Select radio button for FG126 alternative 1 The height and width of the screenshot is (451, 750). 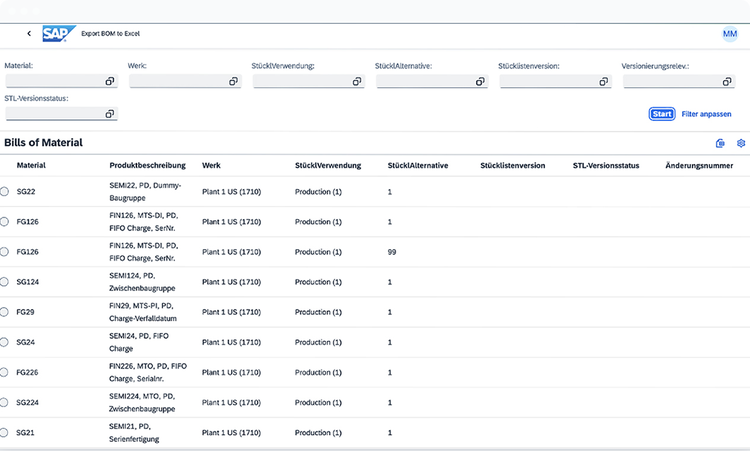[4, 221]
